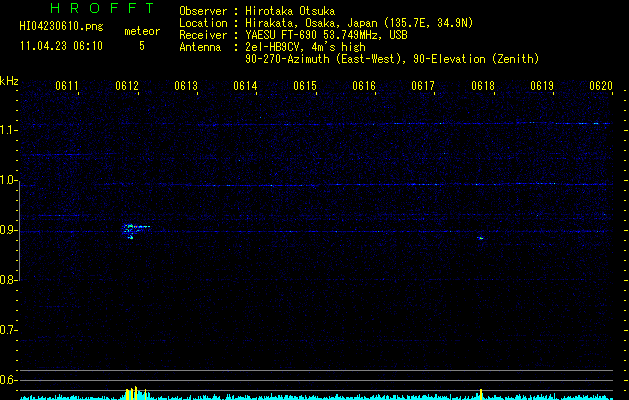Click the Location line Hirakata, Osaka, Japan
The height and width of the screenshot is (400, 629).
point(326,23)
